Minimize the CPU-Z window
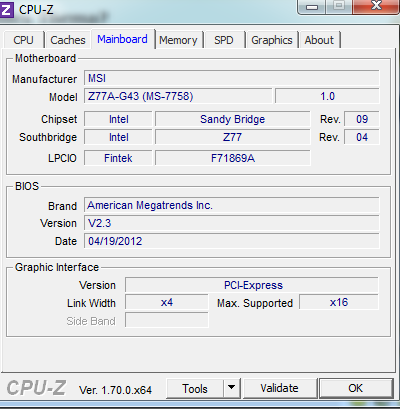 [312, 7]
